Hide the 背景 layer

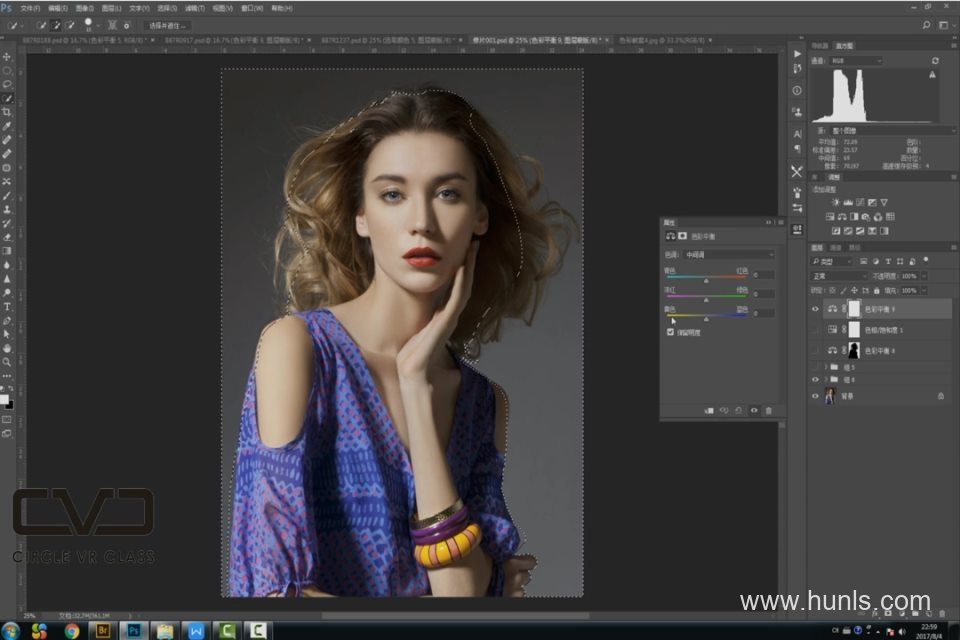point(815,396)
